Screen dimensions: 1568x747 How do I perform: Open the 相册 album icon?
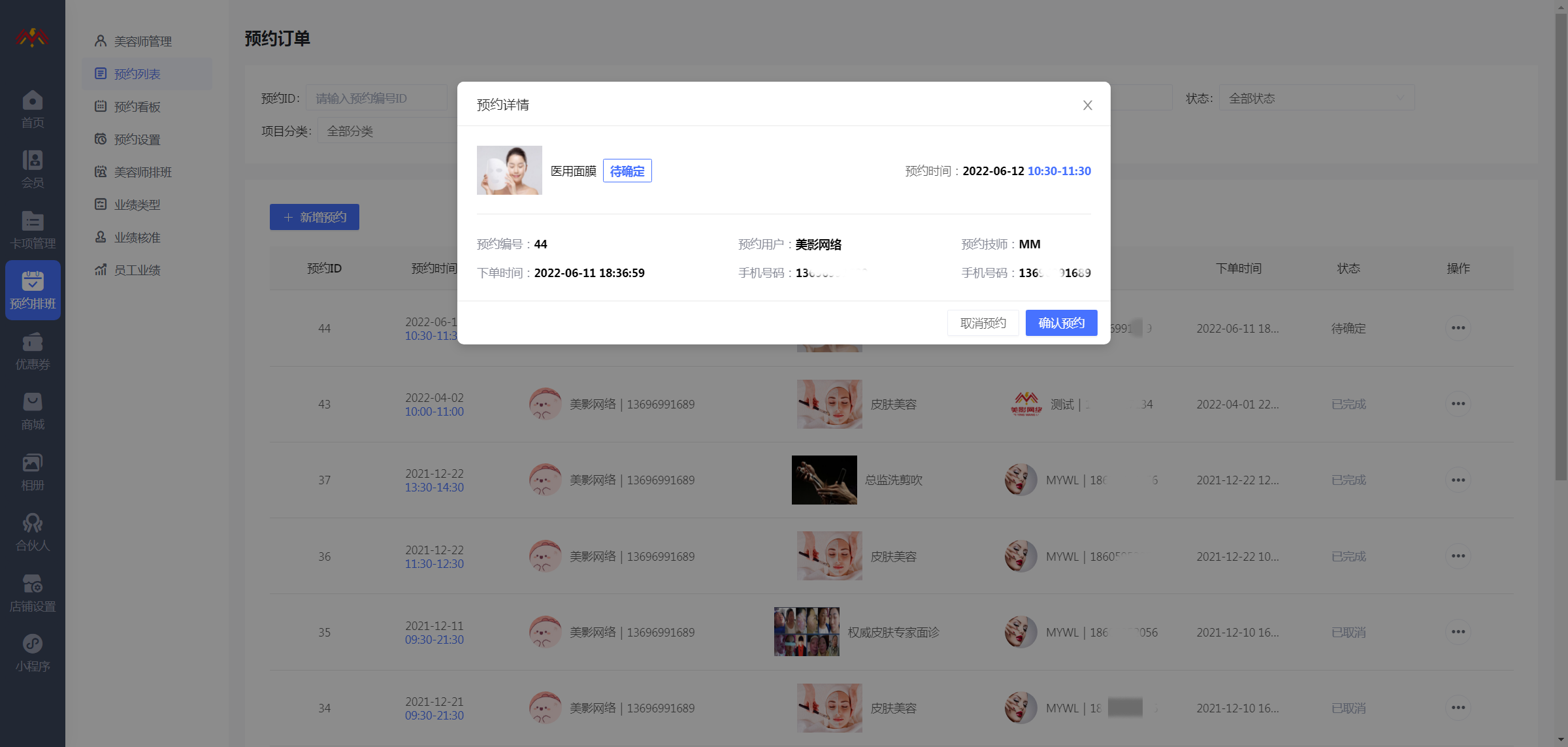(x=32, y=463)
